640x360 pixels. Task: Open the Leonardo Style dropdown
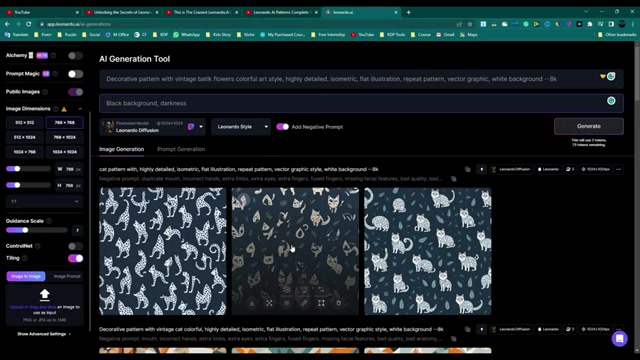(241, 127)
